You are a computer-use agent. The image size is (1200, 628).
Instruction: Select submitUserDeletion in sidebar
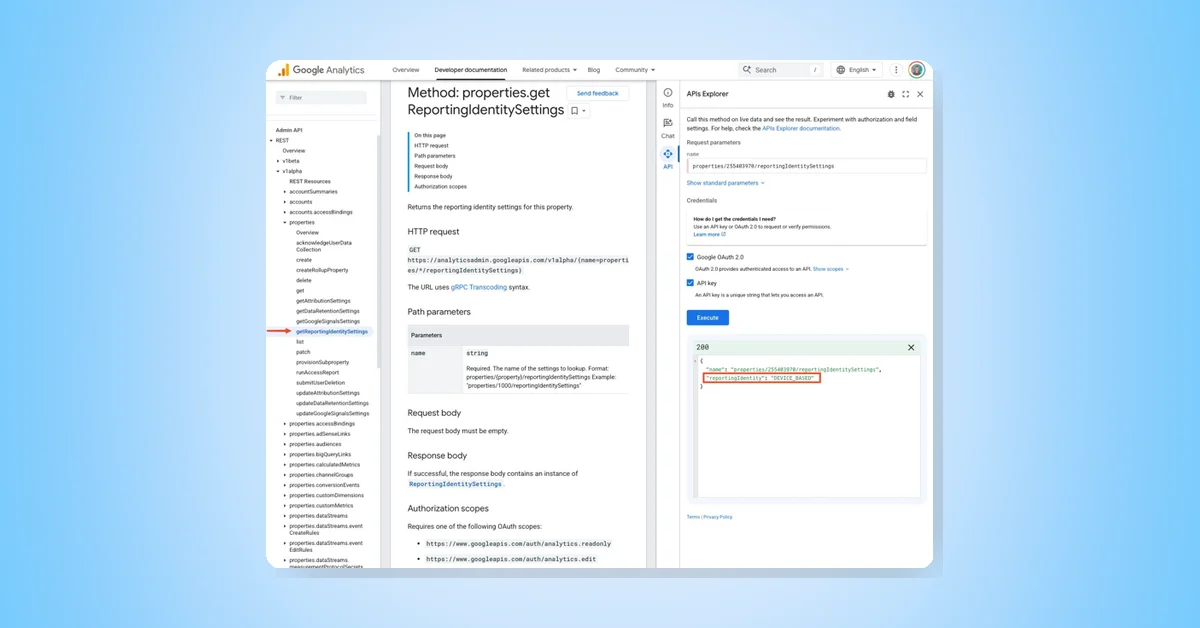[320, 382]
